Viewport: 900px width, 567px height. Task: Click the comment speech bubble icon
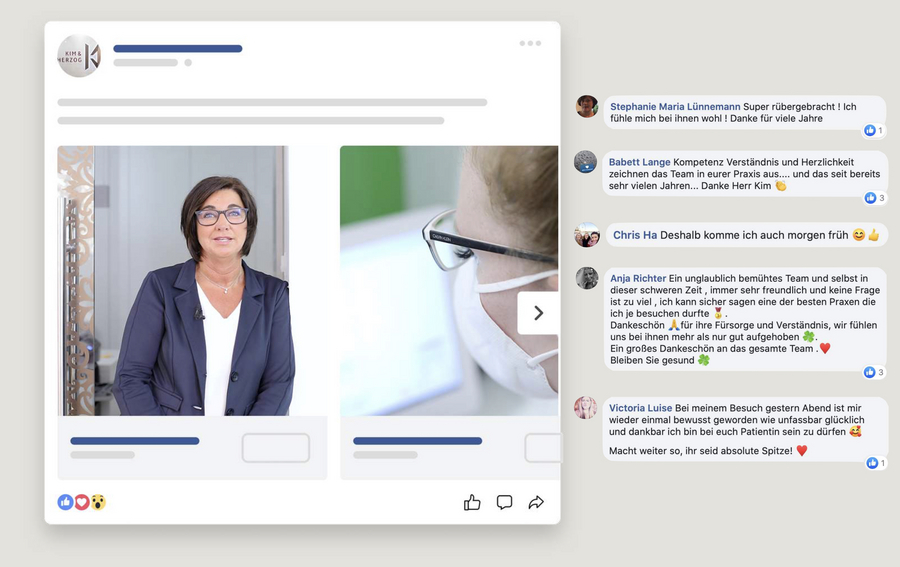(x=505, y=502)
